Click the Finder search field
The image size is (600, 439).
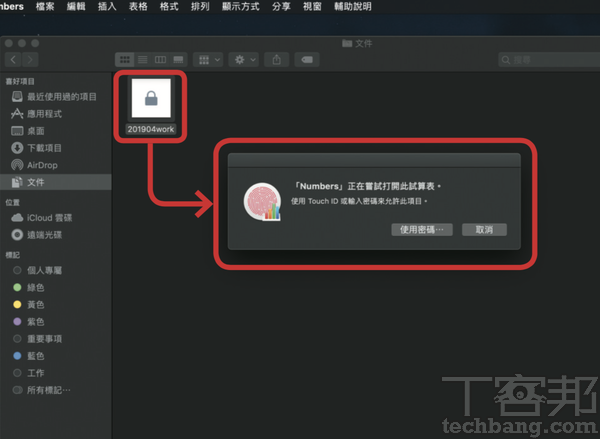549,60
